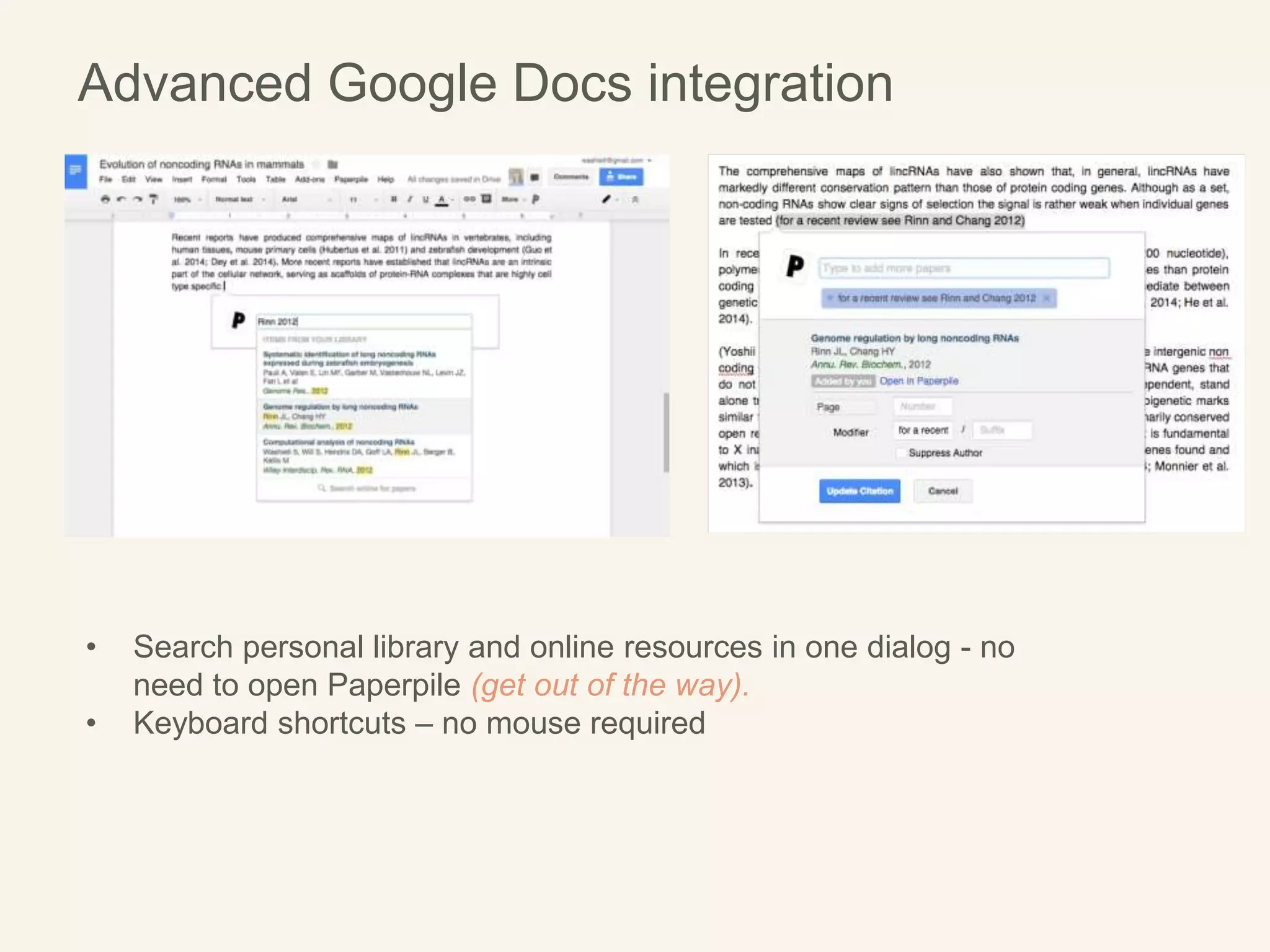
Task: Click the Print icon in the toolbar
Action: 105,200
